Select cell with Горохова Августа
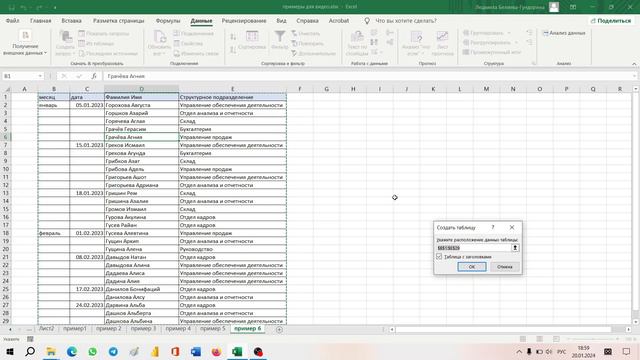 click(141, 105)
